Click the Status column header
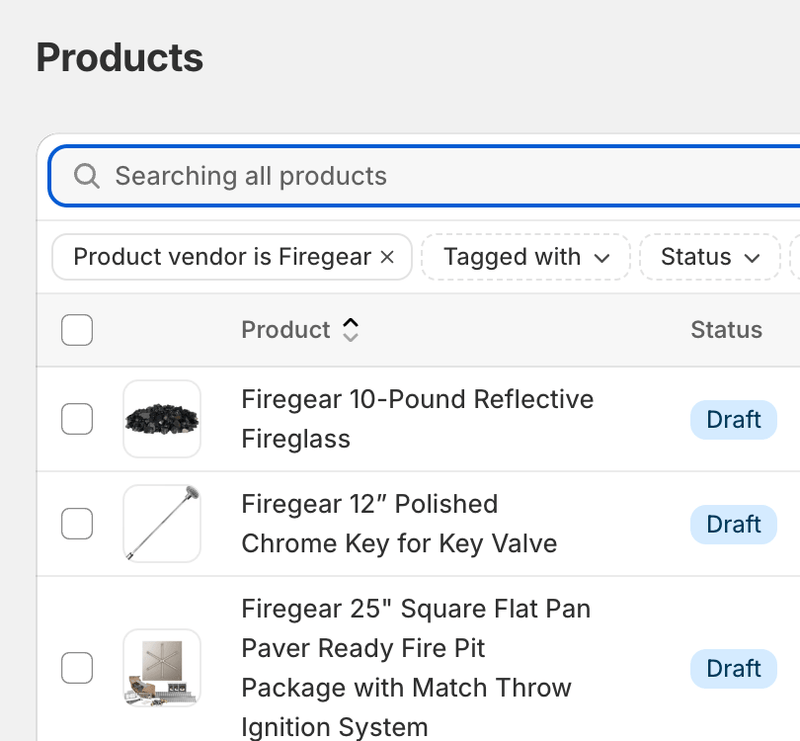 pos(726,330)
